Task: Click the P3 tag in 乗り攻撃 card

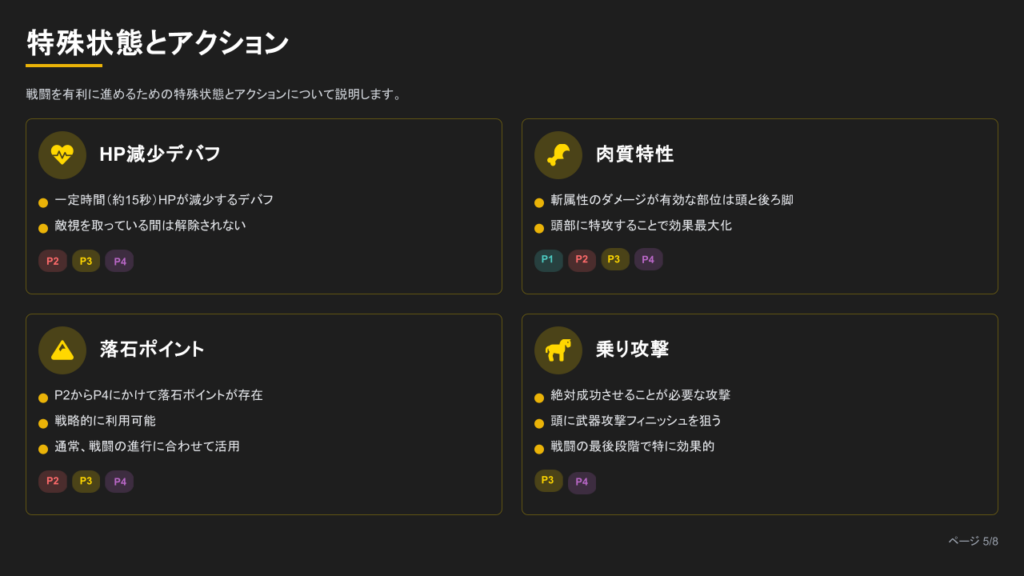Action: pos(549,481)
